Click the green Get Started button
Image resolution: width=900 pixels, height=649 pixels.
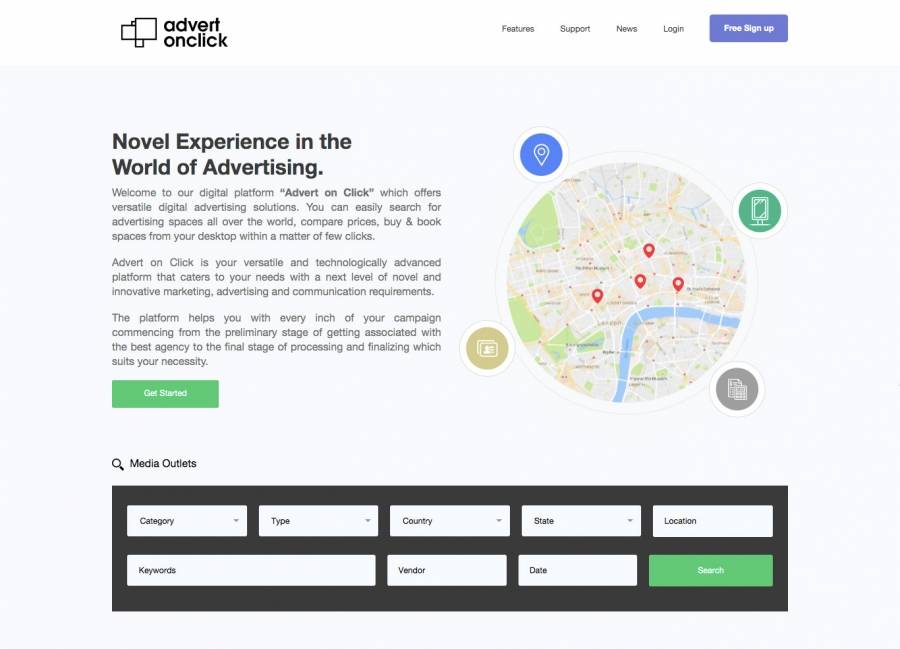pos(165,393)
